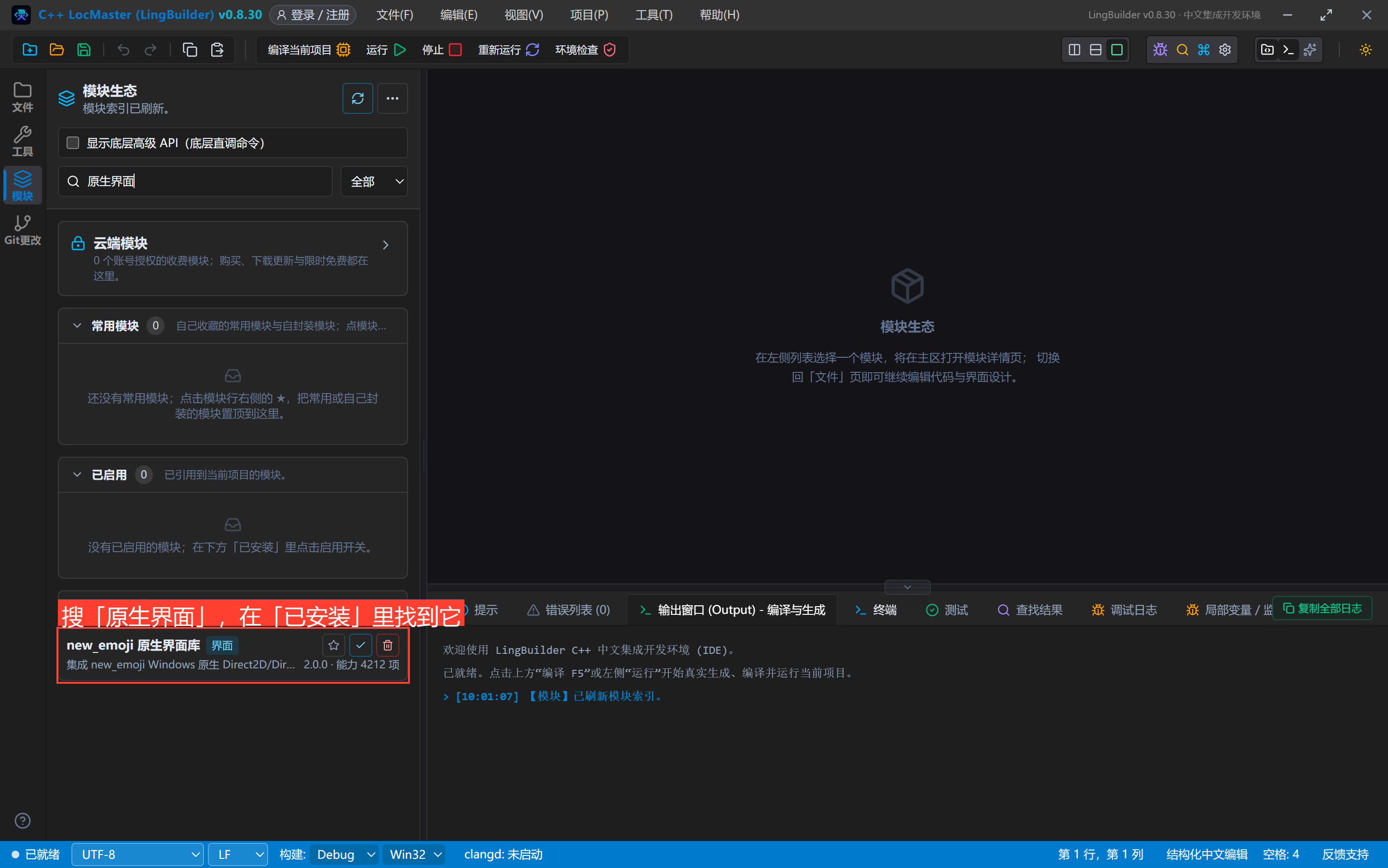Toggle the sun theme icon
Viewport: 1388px width, 868px height.
pyautogui.click(x=1365, y=50)
